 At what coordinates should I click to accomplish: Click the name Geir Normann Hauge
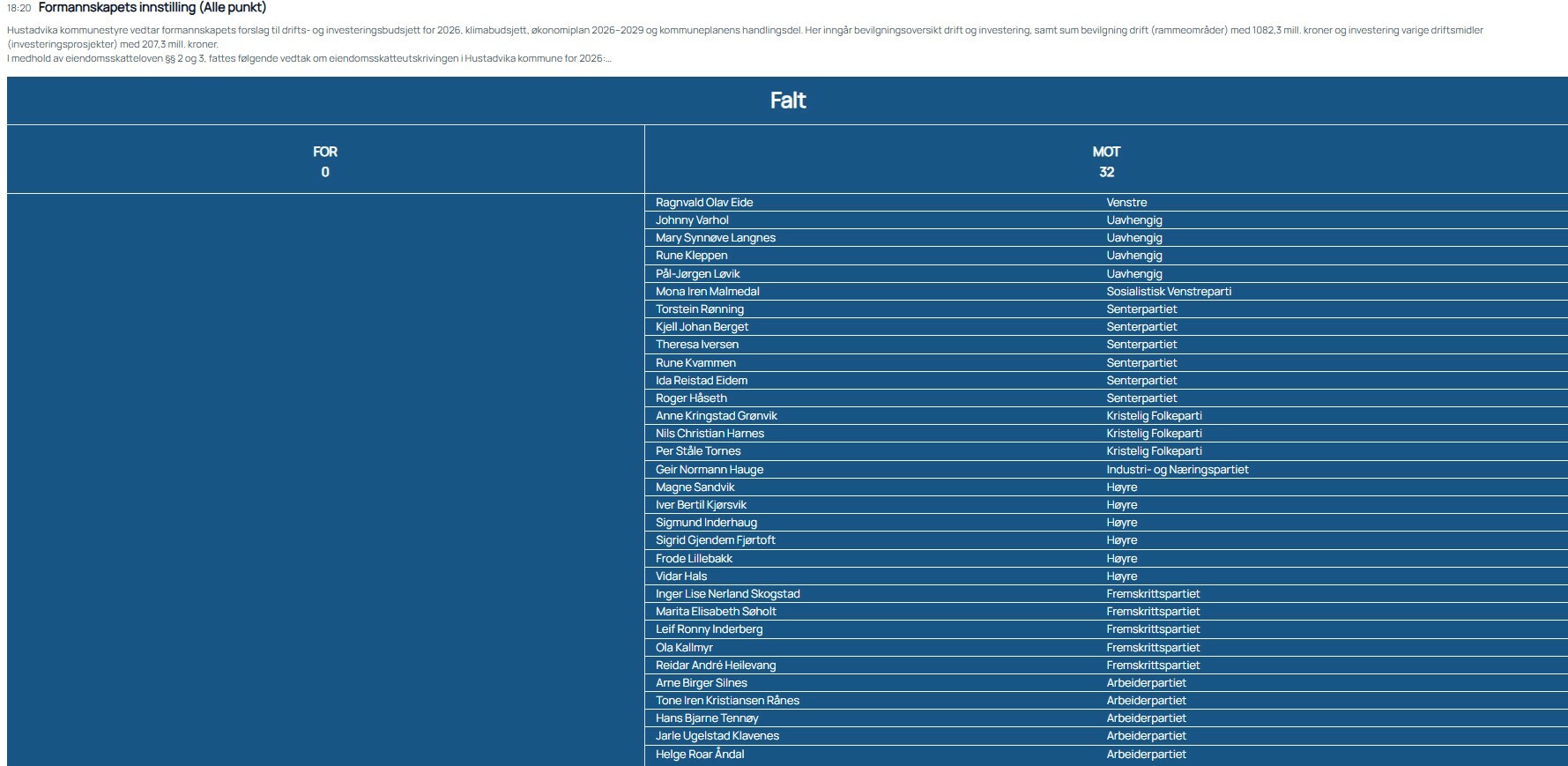tap(709, 470)
